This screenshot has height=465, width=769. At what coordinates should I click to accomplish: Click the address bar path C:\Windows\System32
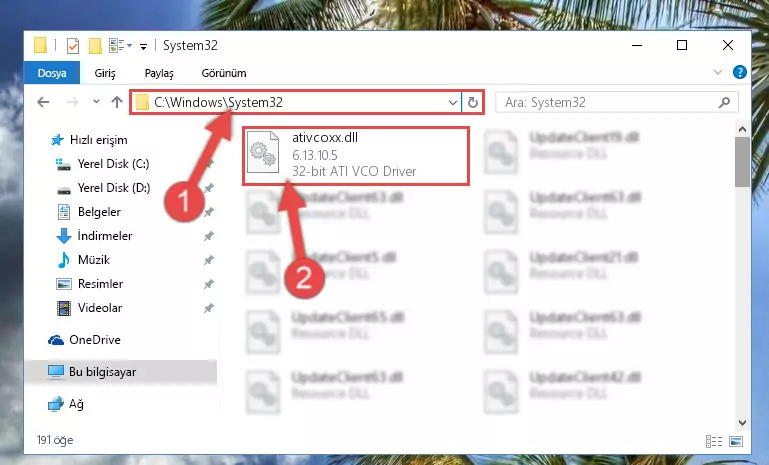[x=218, y=102]
